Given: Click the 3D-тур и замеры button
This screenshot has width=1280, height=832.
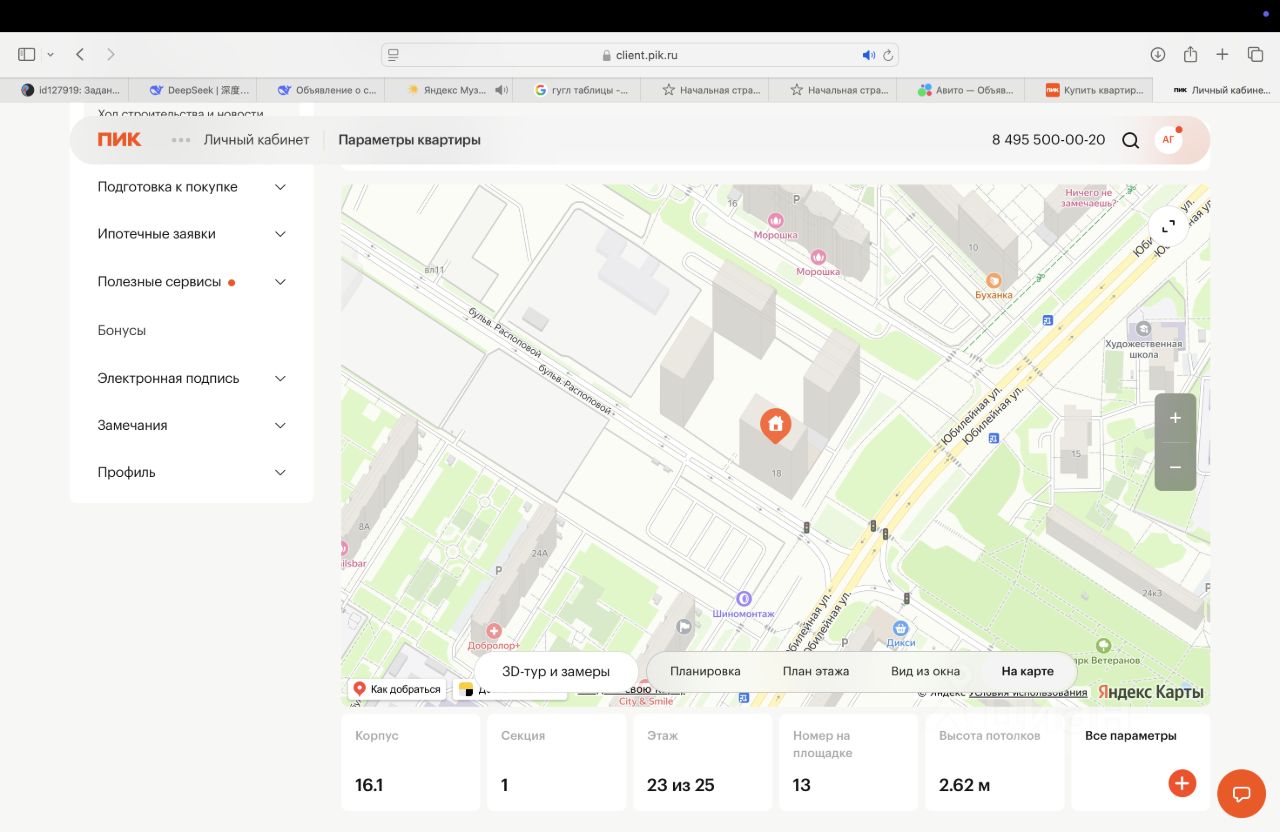Looking at the screenshot, I should (x=556, y=671).
